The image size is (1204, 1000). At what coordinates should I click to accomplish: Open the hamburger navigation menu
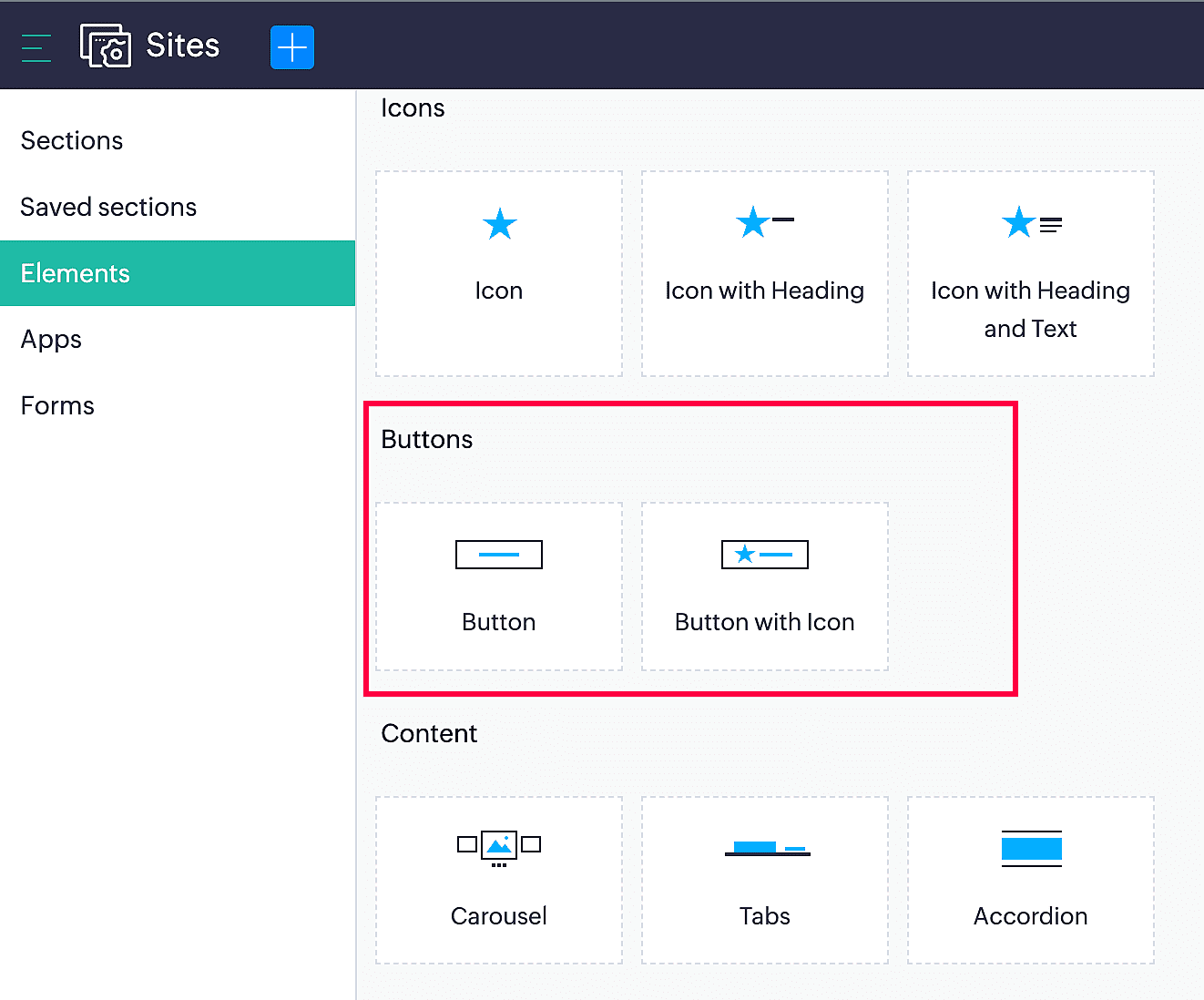[36, 47]
